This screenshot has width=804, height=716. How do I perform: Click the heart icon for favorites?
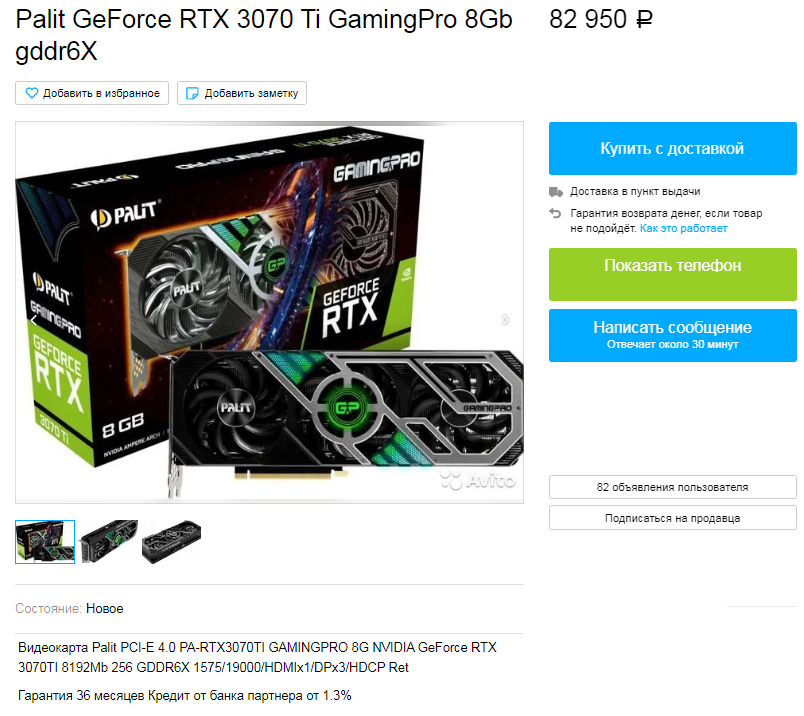click(x=32, y=93)
